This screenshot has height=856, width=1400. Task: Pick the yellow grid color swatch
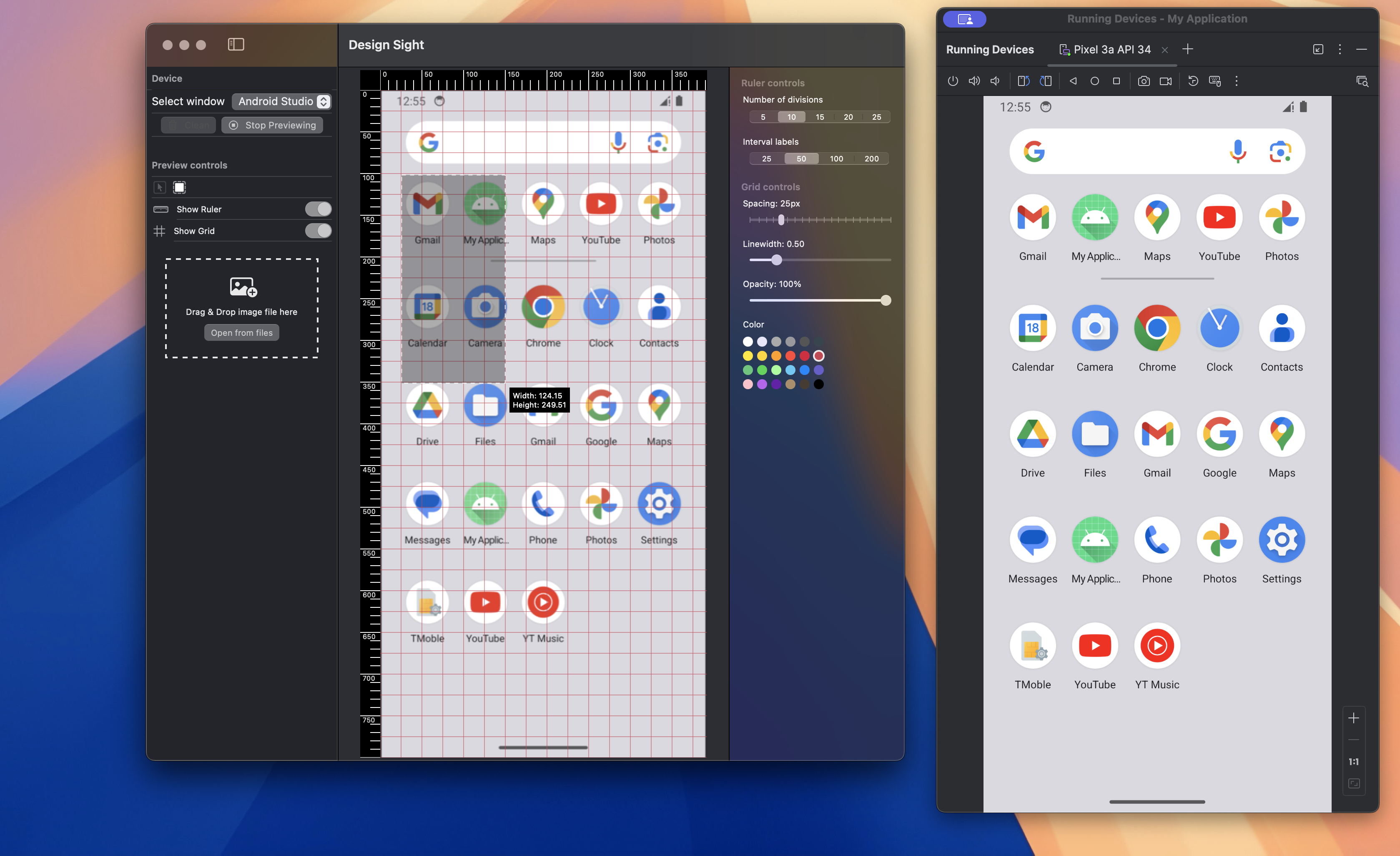pyautogui.click(x=748, y=356)
